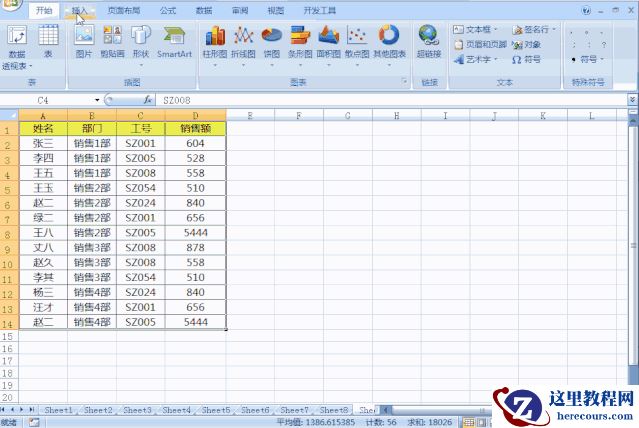Expand the Name Box dropdown arrow
The height and width of the screenshot is (428, 639).
pos(97,100)
